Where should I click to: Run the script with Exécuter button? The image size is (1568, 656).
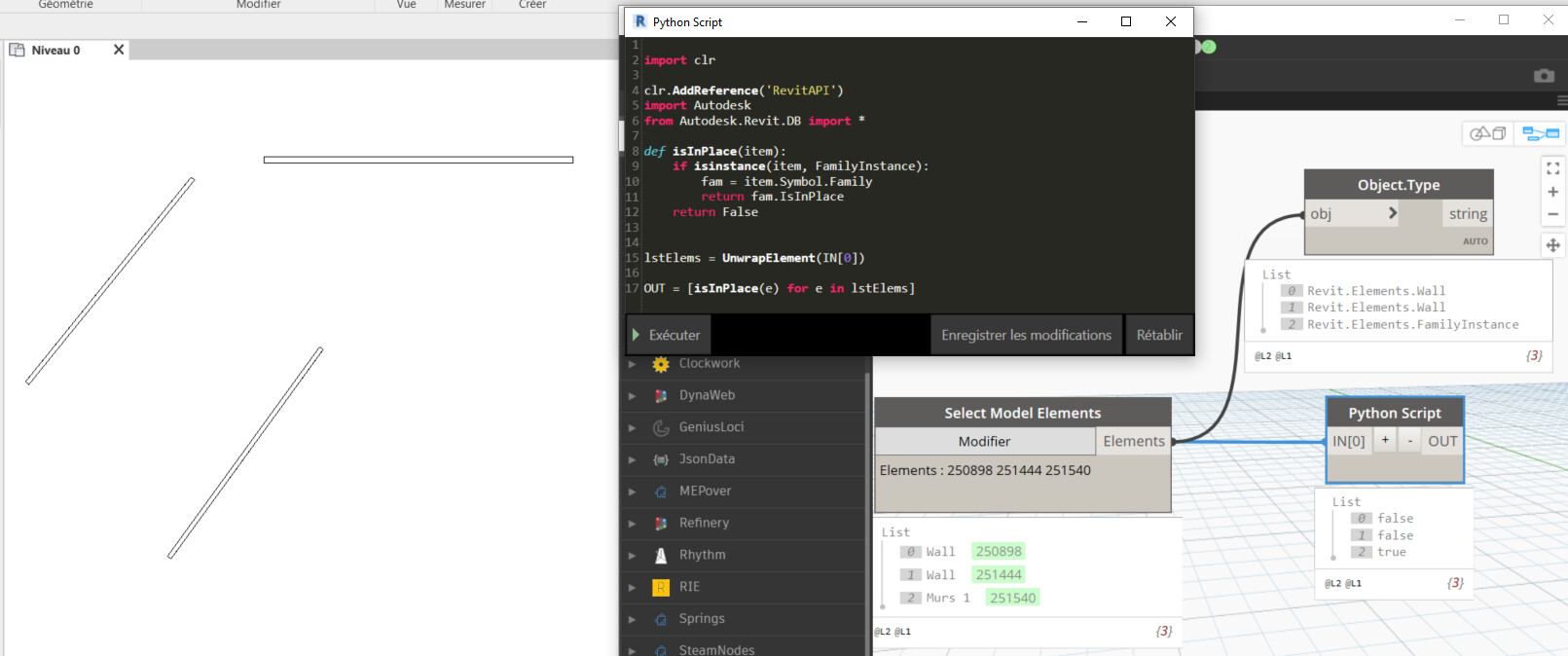667,335
